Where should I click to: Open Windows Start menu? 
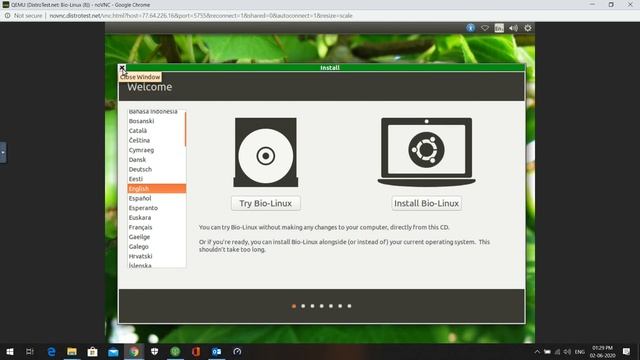[9, 351]
